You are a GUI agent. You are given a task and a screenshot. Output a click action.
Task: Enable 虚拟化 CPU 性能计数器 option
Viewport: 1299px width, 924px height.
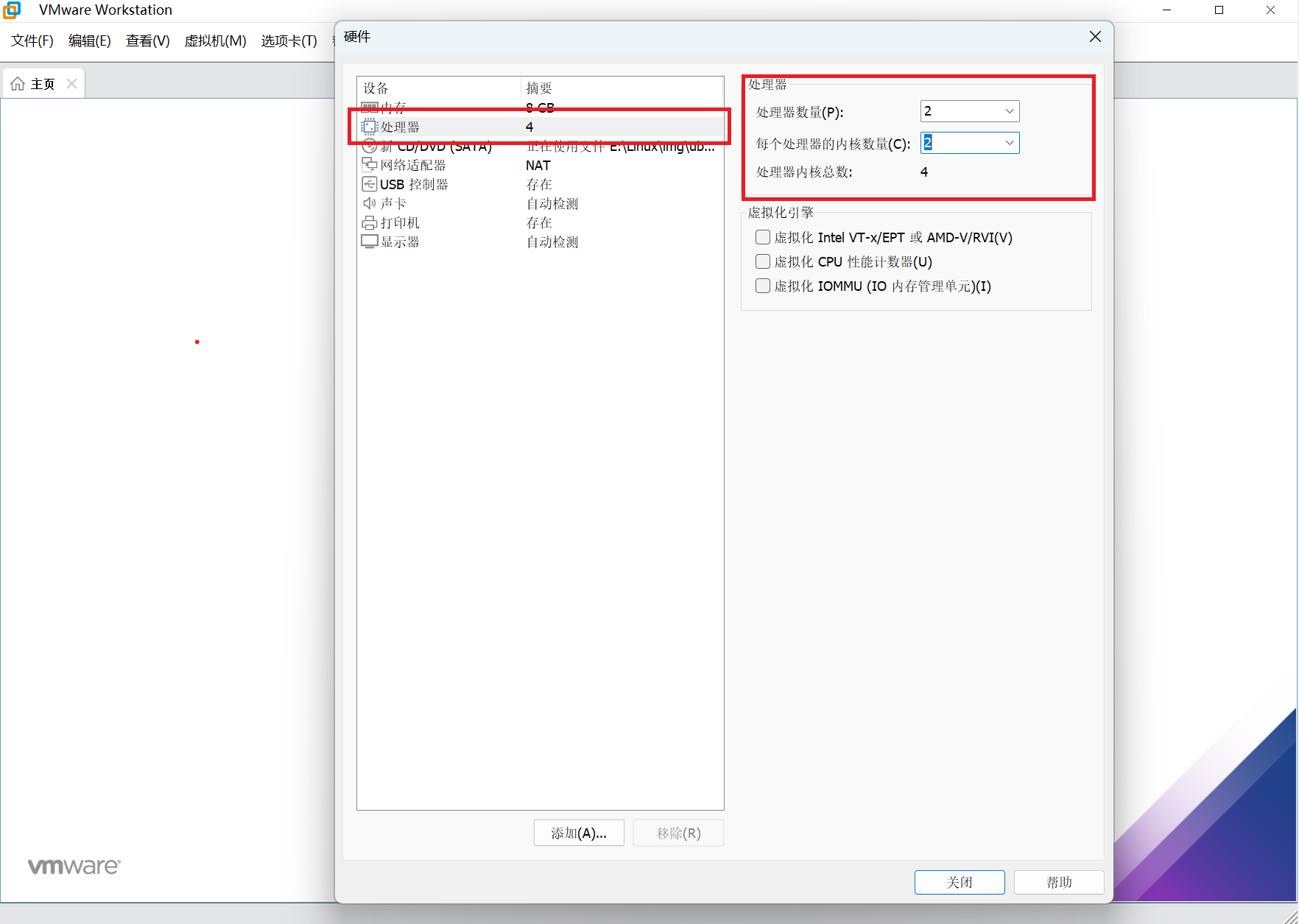pyautogui.click(x=762, y=261)
